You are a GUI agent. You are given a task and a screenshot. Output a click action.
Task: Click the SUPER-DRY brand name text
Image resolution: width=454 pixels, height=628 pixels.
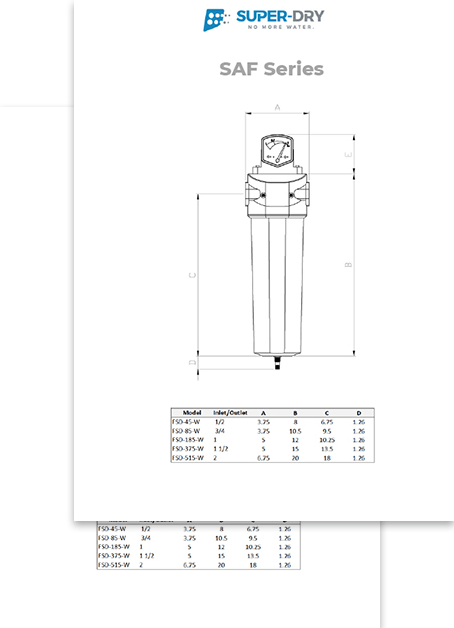coord(280,16)
